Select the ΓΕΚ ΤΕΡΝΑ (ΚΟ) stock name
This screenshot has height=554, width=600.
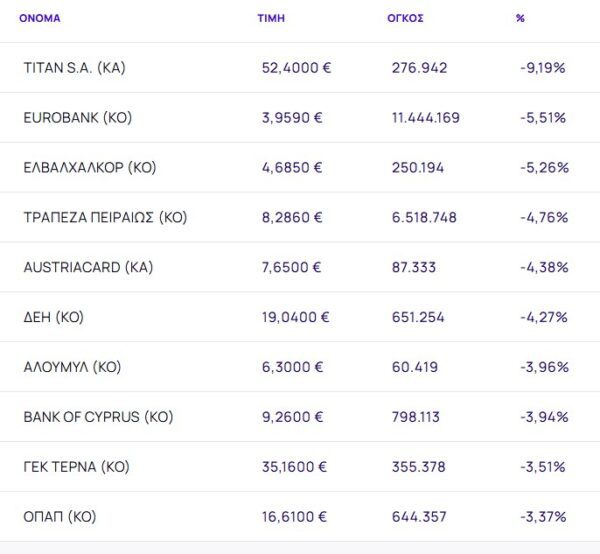coord(76,467)
